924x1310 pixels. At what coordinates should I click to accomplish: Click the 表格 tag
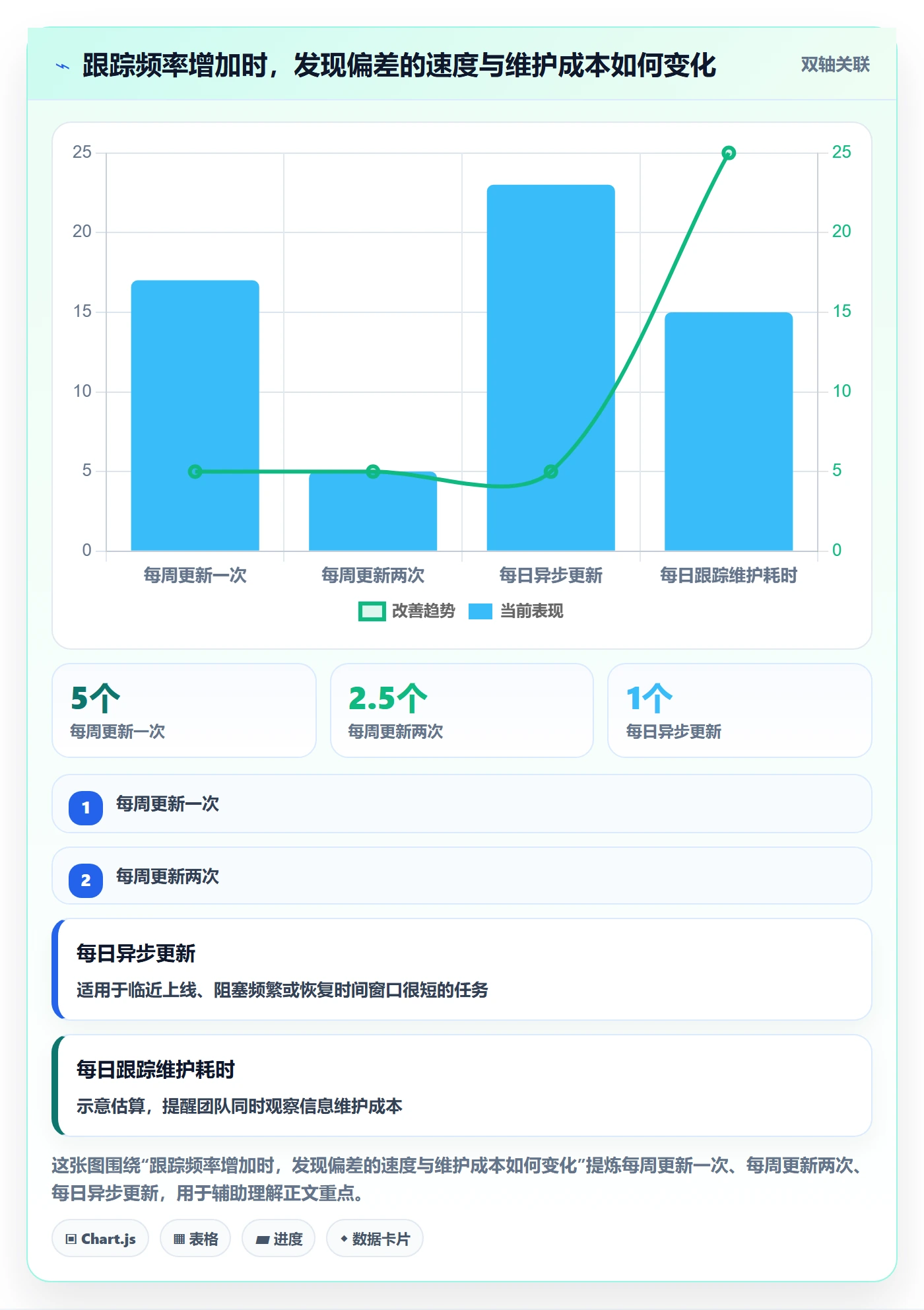[195, 1239]
